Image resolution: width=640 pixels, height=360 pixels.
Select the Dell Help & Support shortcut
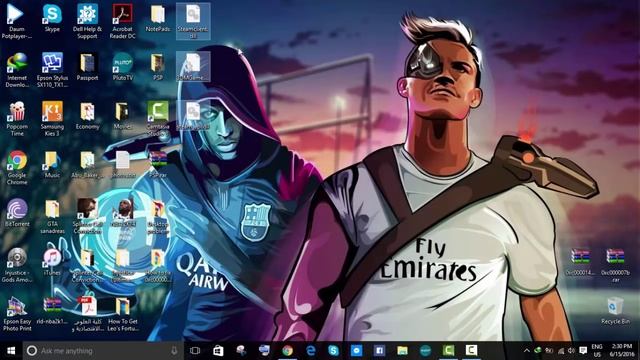87,21
